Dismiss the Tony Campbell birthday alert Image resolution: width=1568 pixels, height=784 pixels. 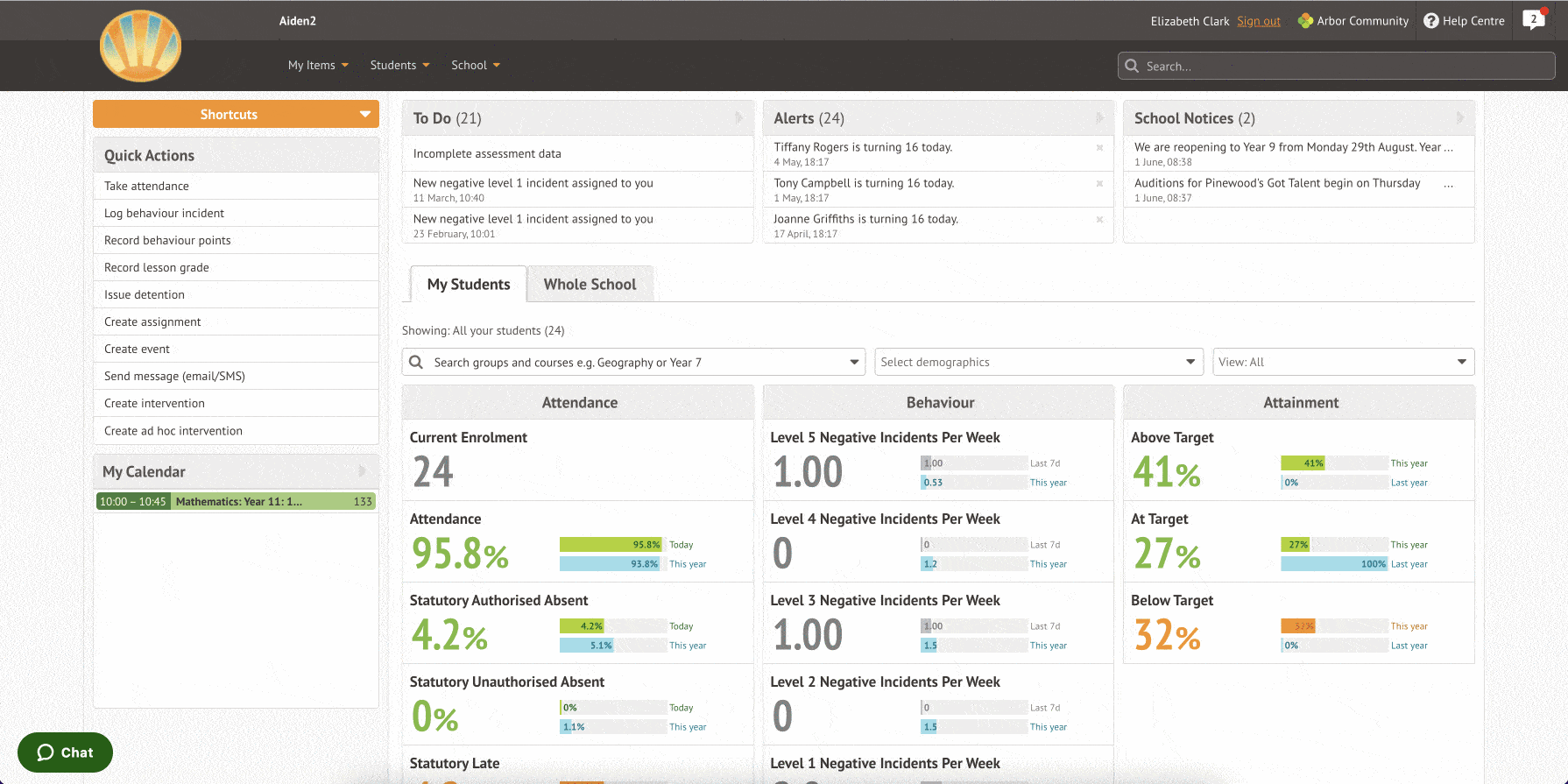[x=1099, y=183]
